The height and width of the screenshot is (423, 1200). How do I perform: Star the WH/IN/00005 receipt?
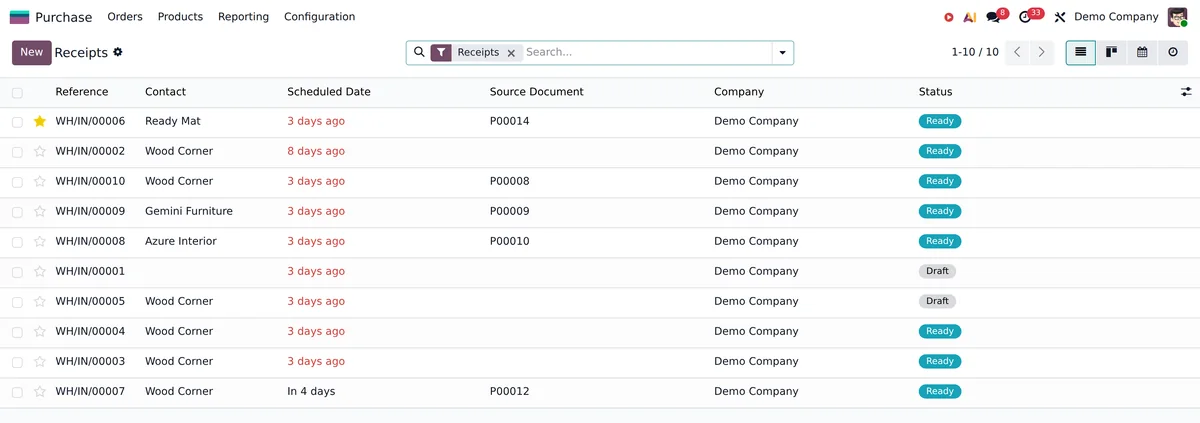(40, 301)
